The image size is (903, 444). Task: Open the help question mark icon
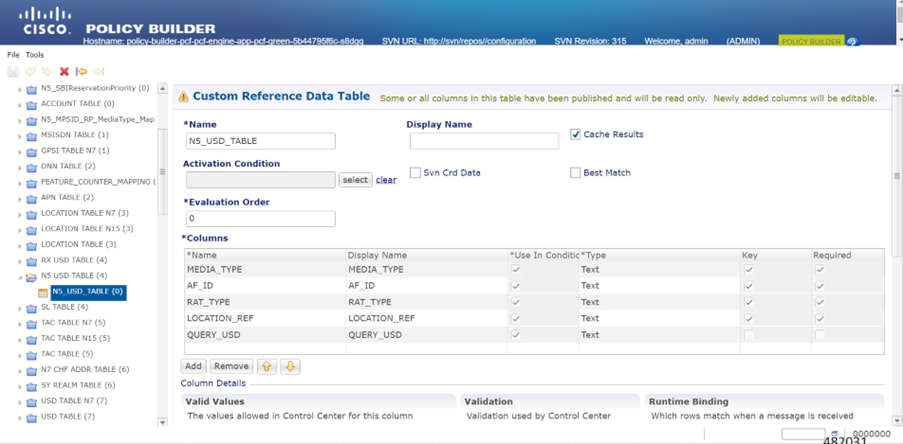853,41
